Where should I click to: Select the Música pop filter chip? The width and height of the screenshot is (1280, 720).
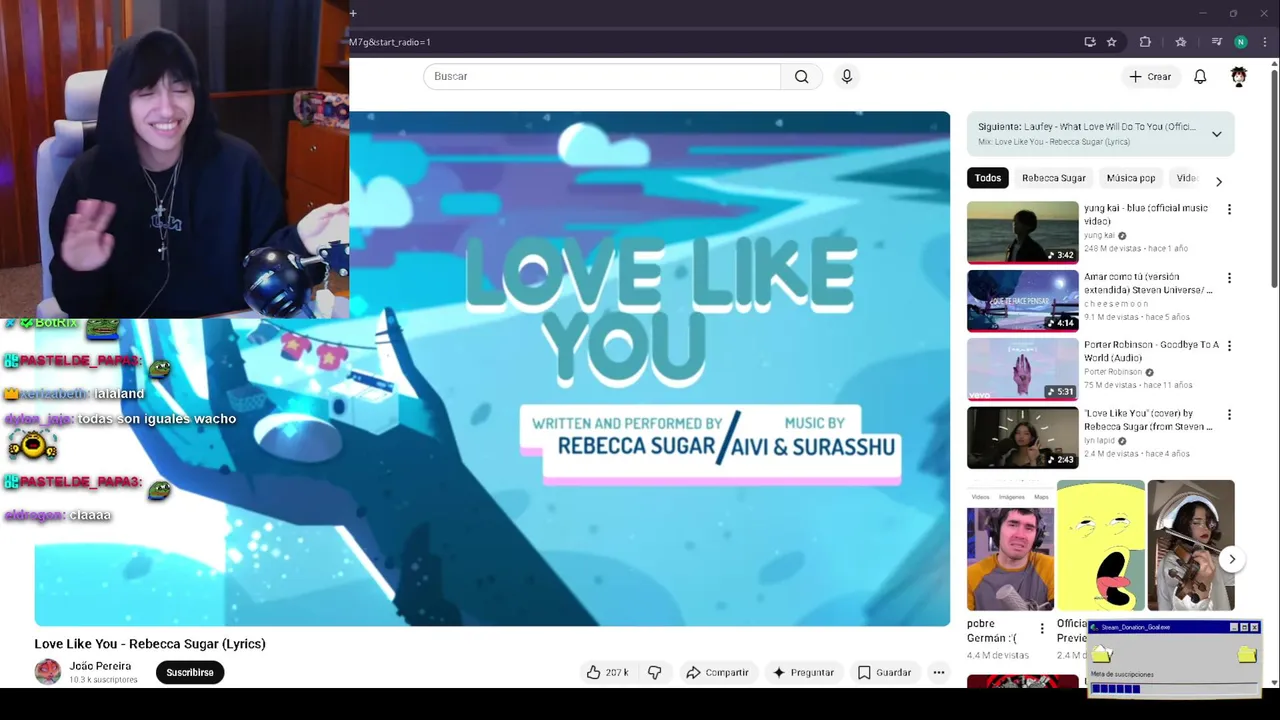coord(1131,178)
